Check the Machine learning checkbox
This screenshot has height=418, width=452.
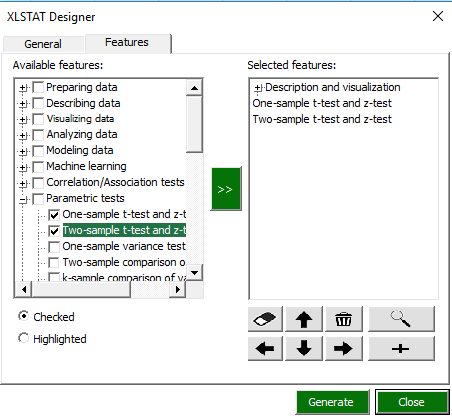(38, 167)
